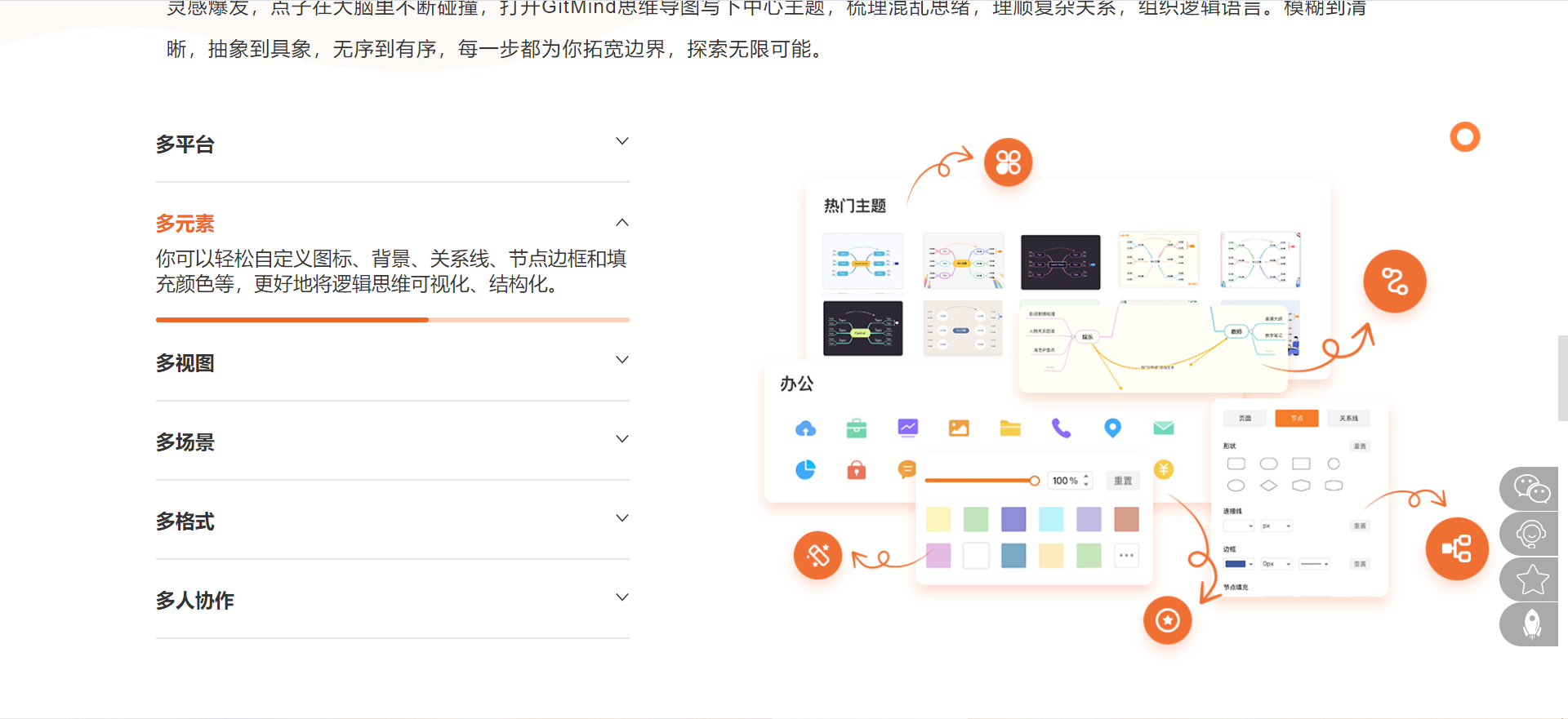Image resolution: width=1568 pixels, height=719 pixels.
Task: Click the page vertical scrollbar thumb
Action: 1562,378
